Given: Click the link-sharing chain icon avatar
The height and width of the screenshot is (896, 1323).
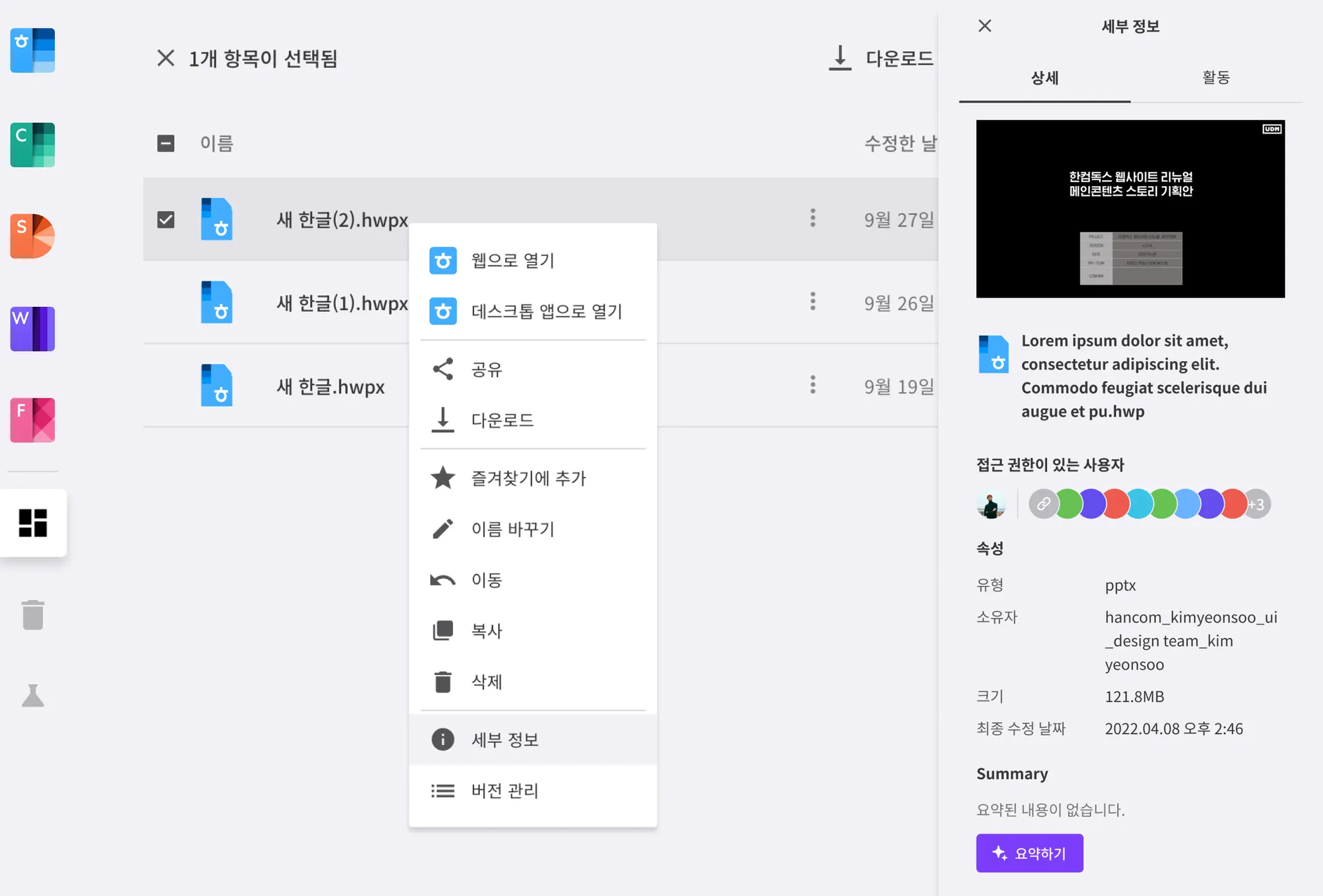Looking at the screenshot, I should [x=1043, y=504].
